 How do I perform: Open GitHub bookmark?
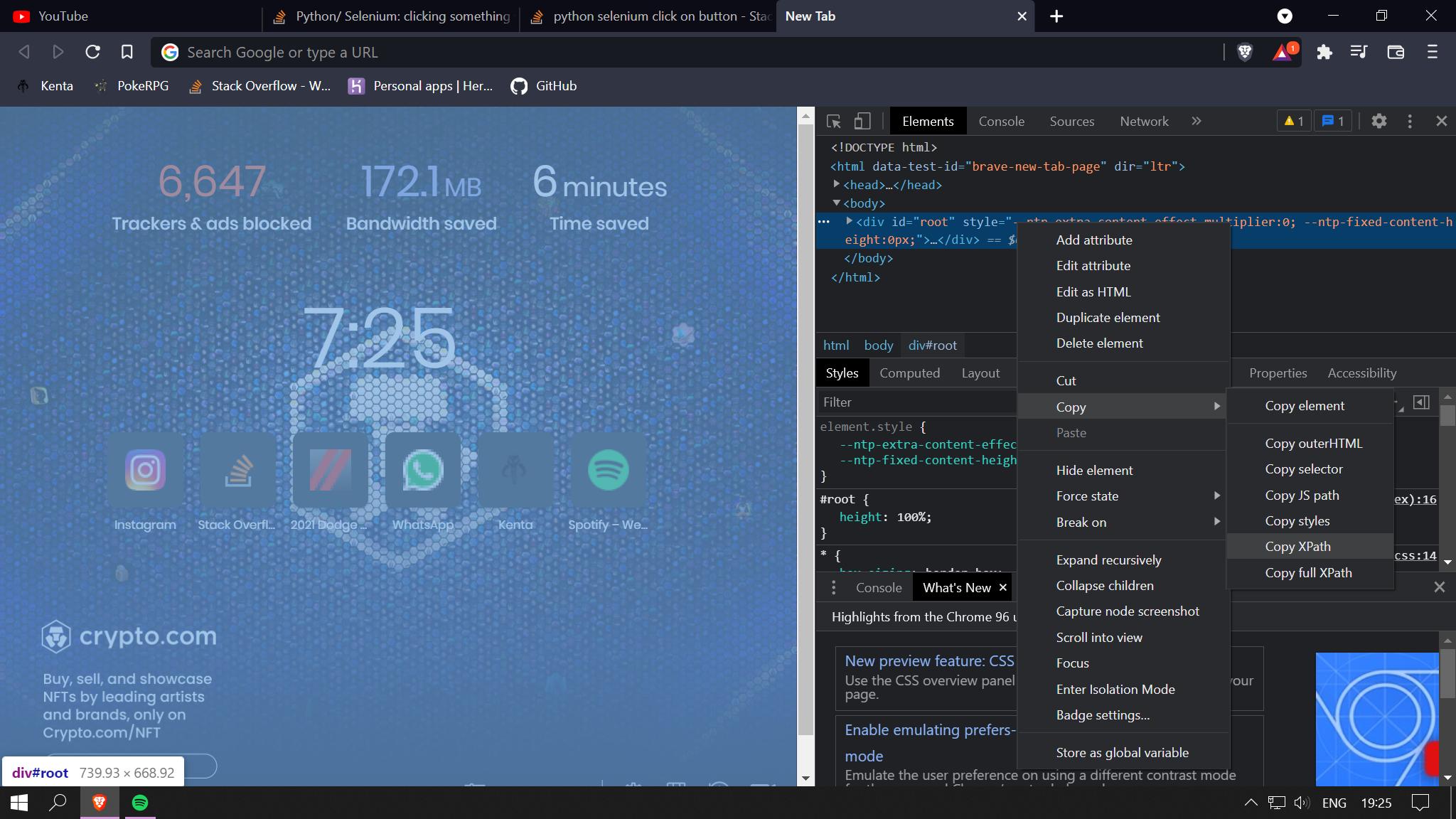[544, 86]
